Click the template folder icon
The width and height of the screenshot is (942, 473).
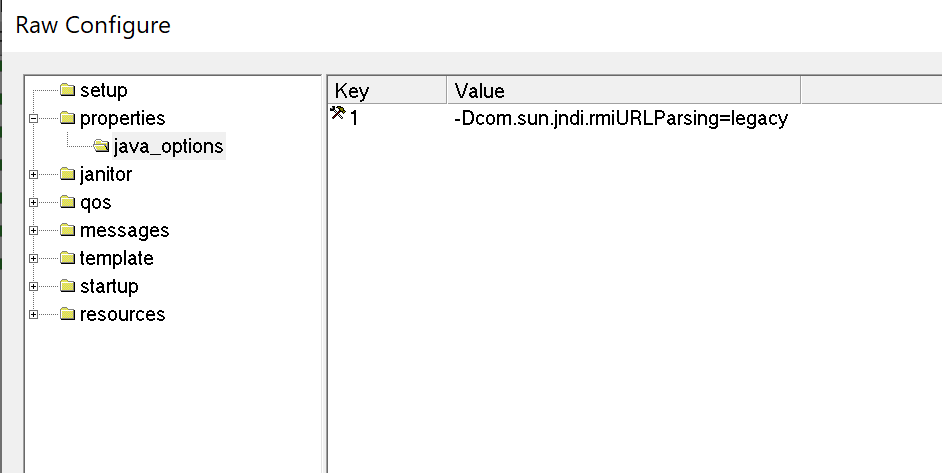click(67, 259)
